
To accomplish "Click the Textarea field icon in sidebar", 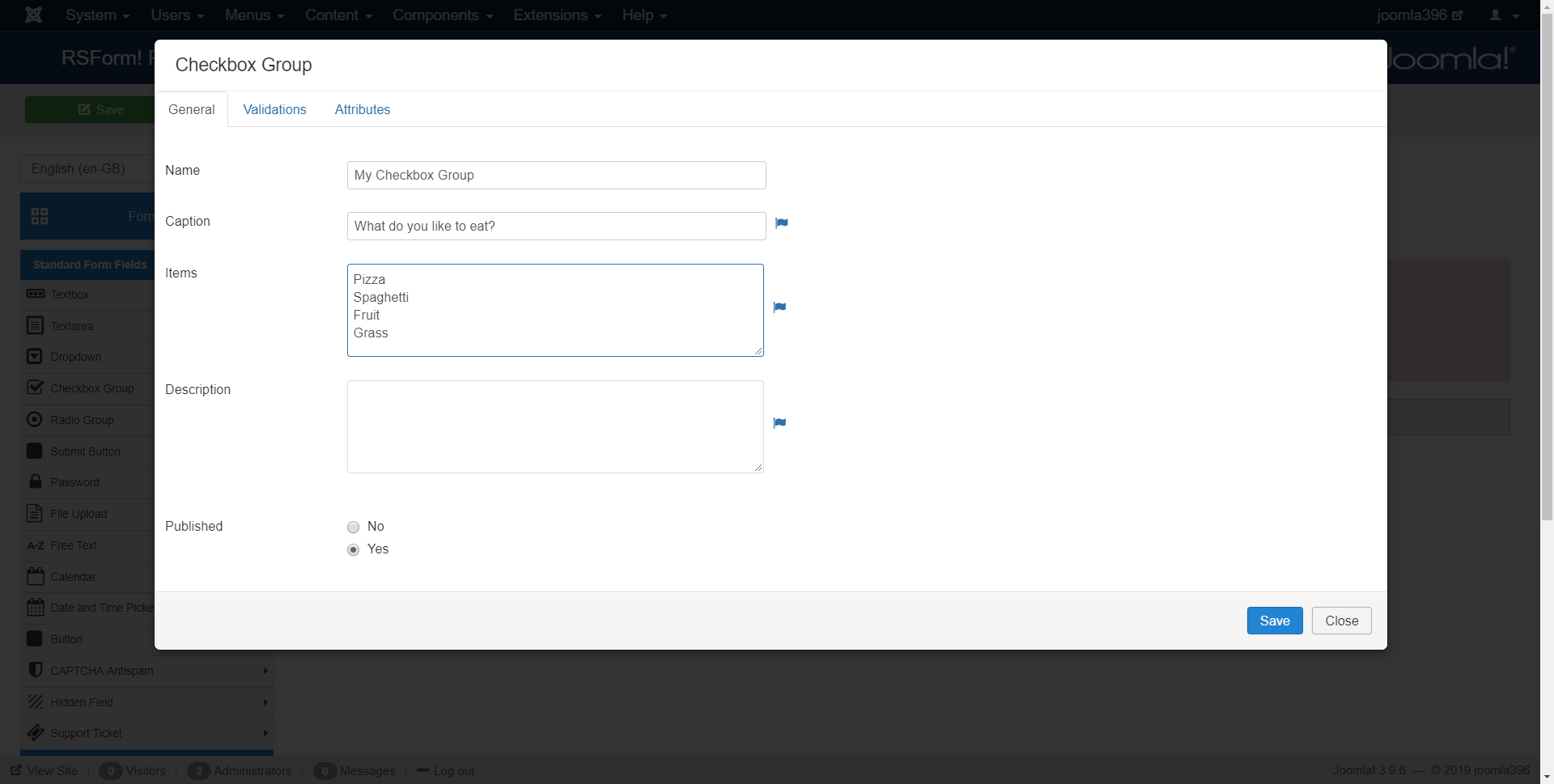I will click(x=35, y=326).
